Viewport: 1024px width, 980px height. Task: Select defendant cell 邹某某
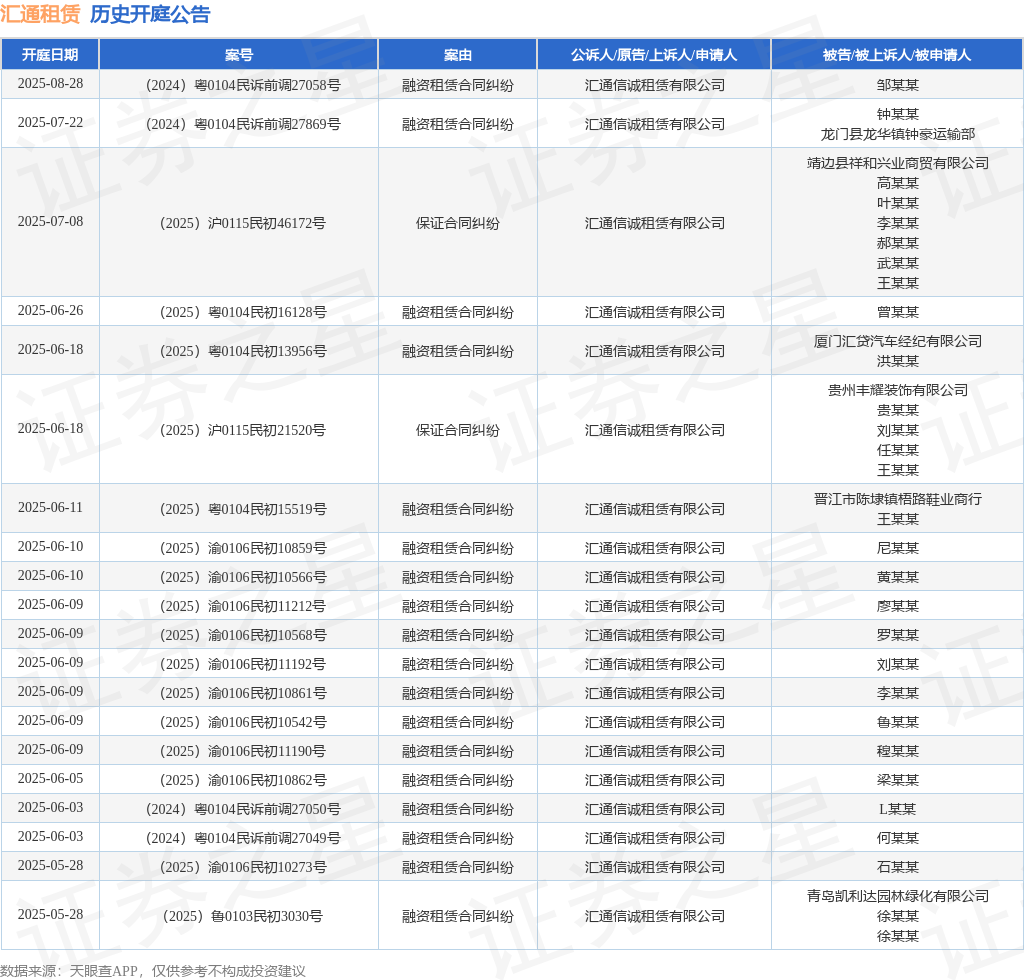(898, 85)
